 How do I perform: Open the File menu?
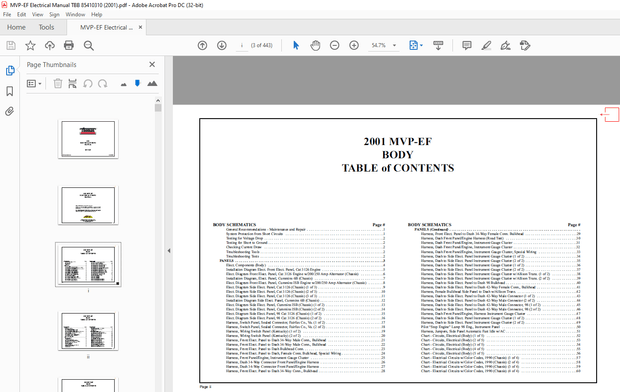7,15
